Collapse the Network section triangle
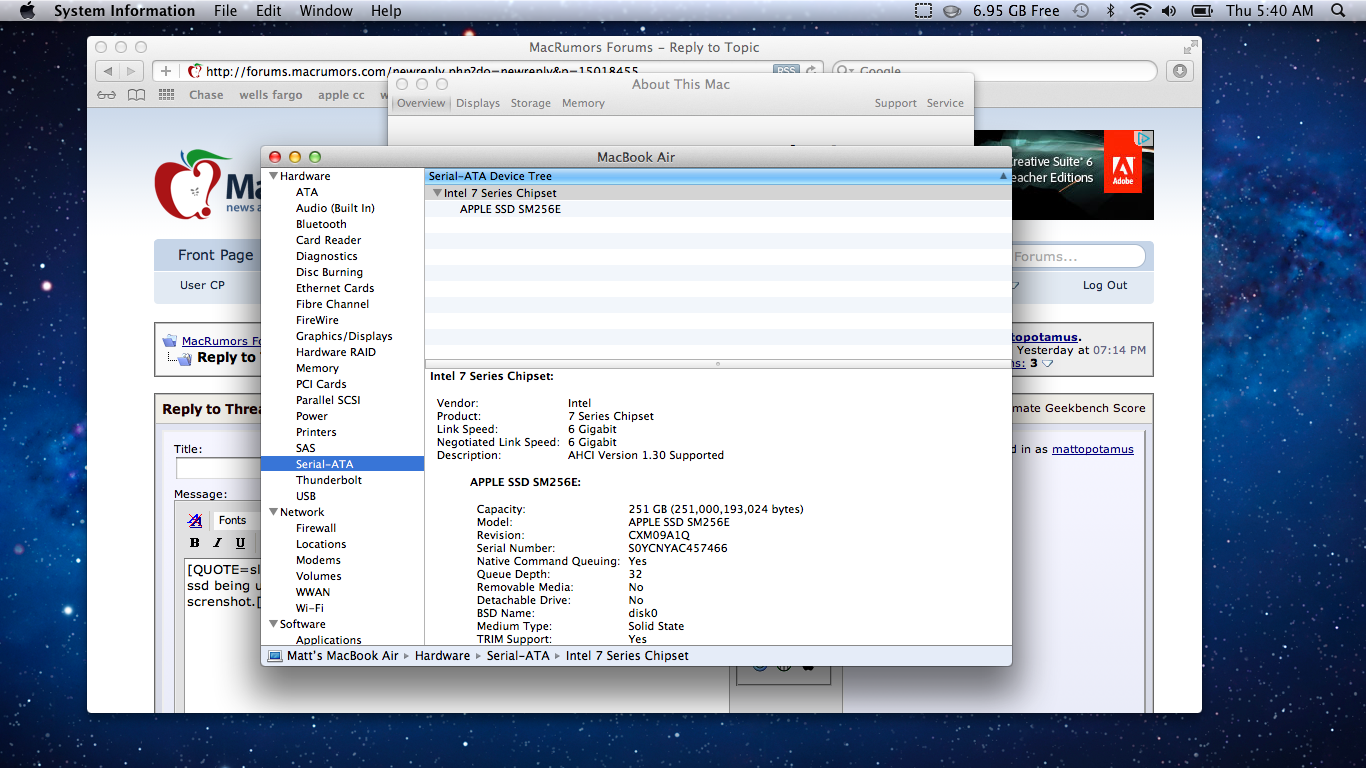The height and width of the screenshot is (768, 1366). coord(273,512)
